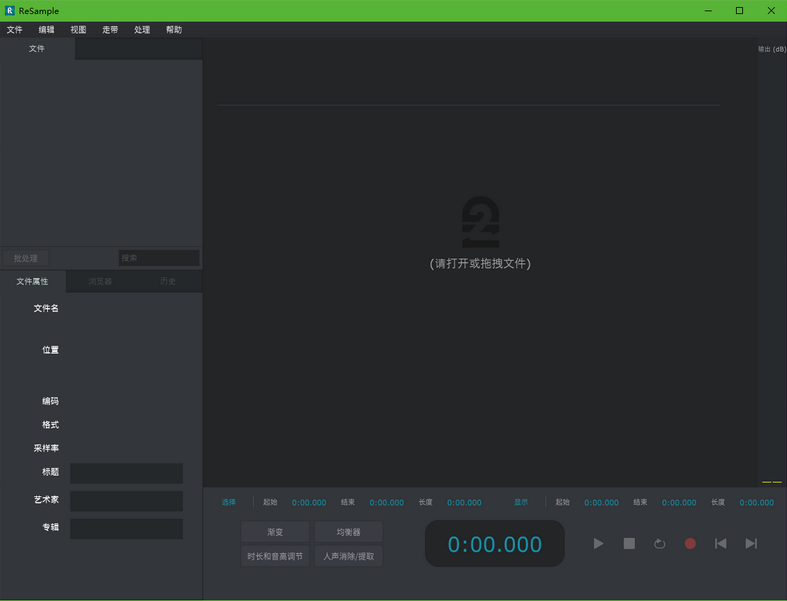Click the 位置 property label
This screenshot has width=787, height=601.
coord(50,350)
